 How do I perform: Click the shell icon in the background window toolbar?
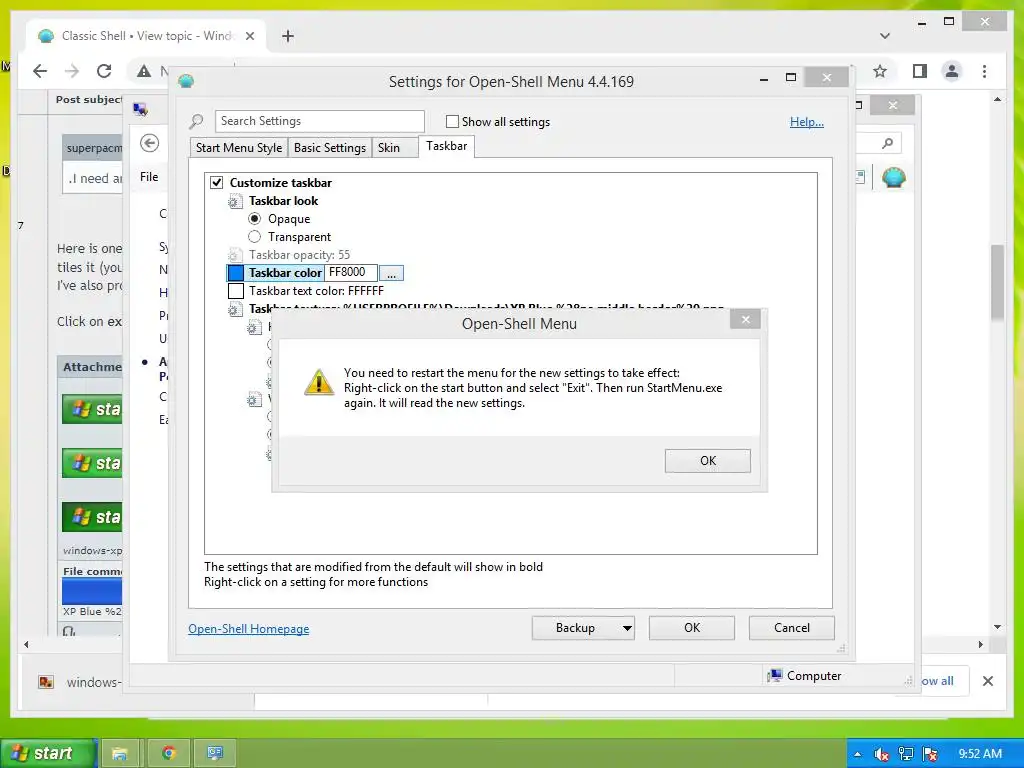pos(893,177)
